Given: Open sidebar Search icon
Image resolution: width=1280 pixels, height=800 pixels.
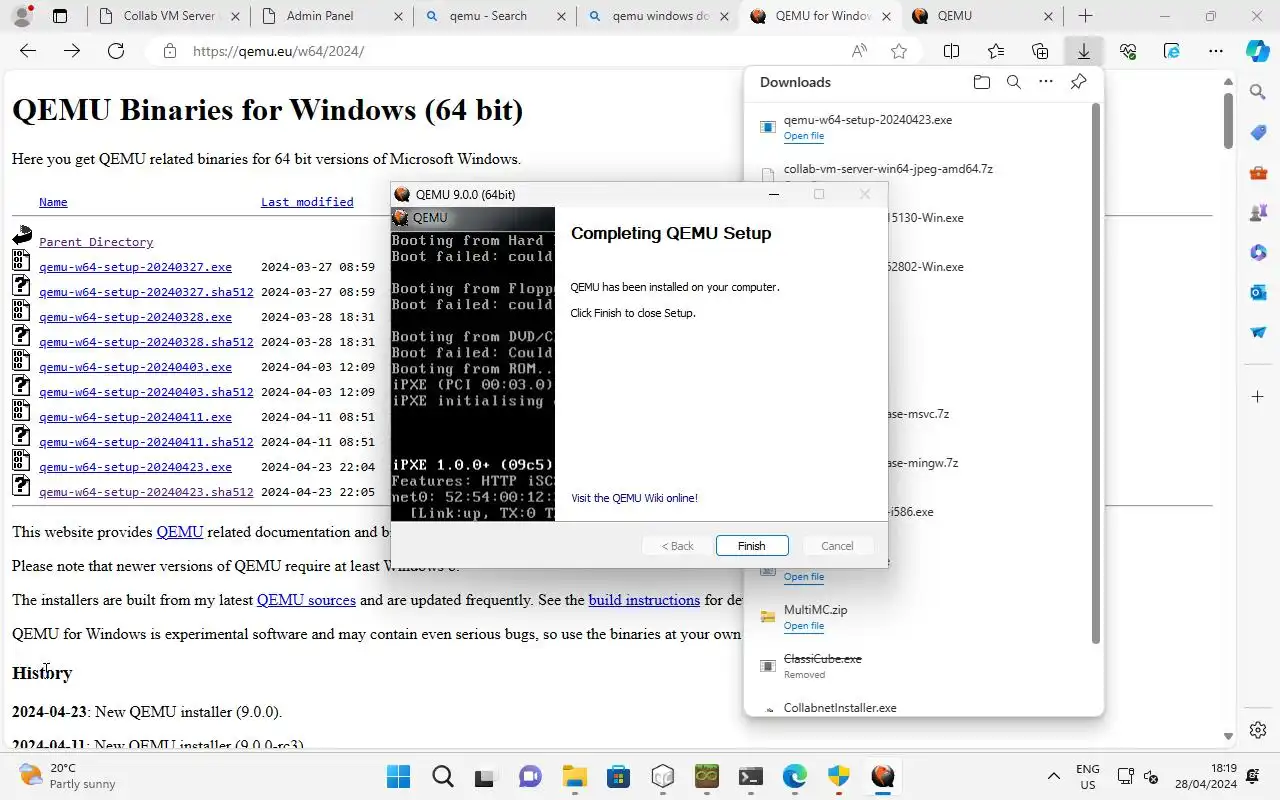Looking at the screenshot, I should tap(1258, 92).
